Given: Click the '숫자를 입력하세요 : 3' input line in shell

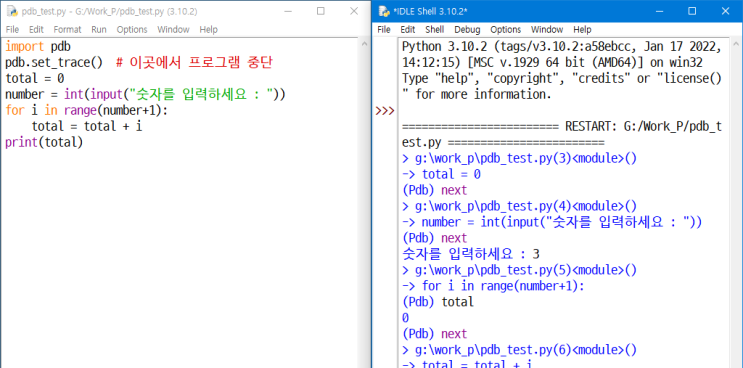Looking at the screenshot, I should [471, 254].
